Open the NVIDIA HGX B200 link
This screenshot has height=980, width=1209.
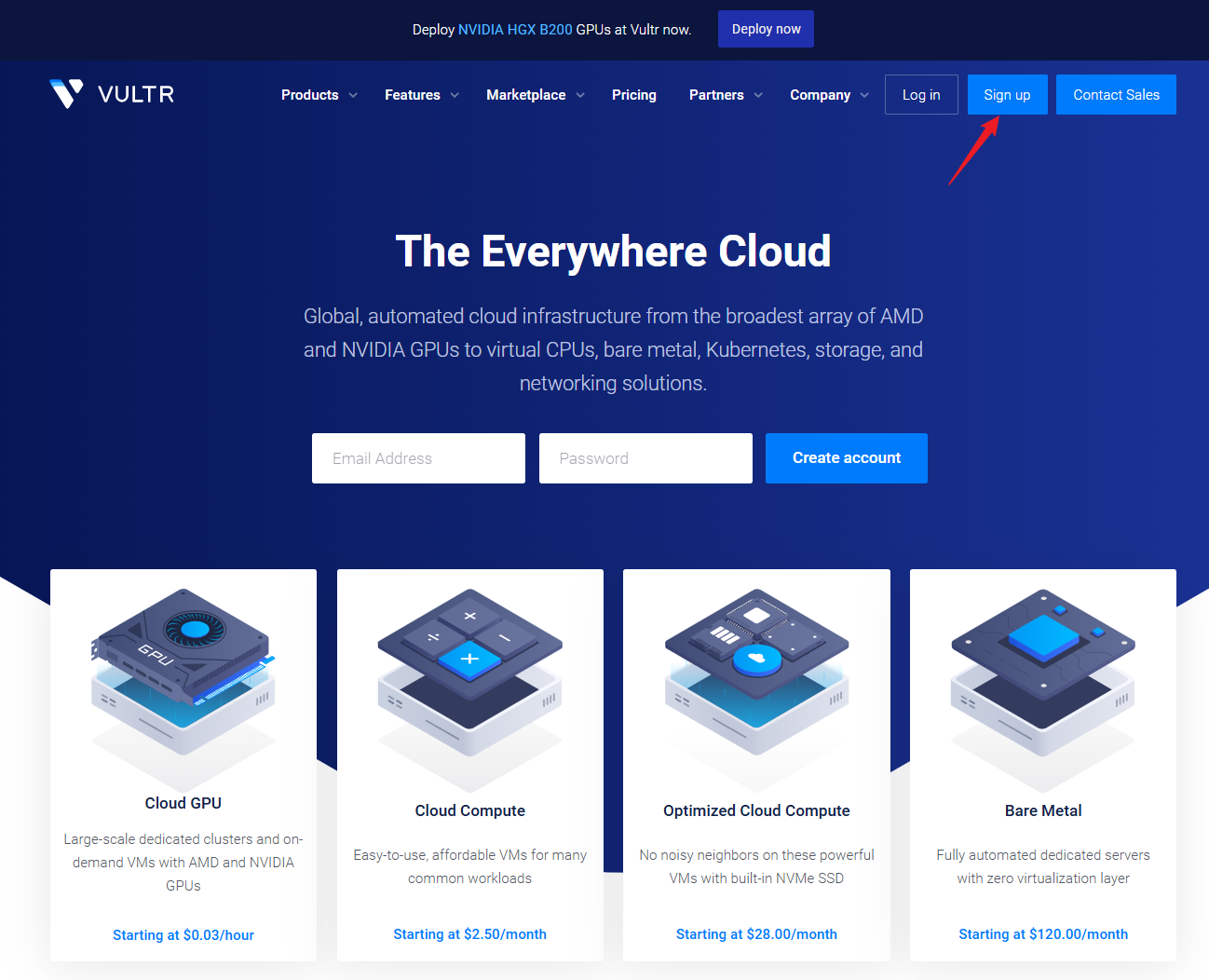pos(515,30)
